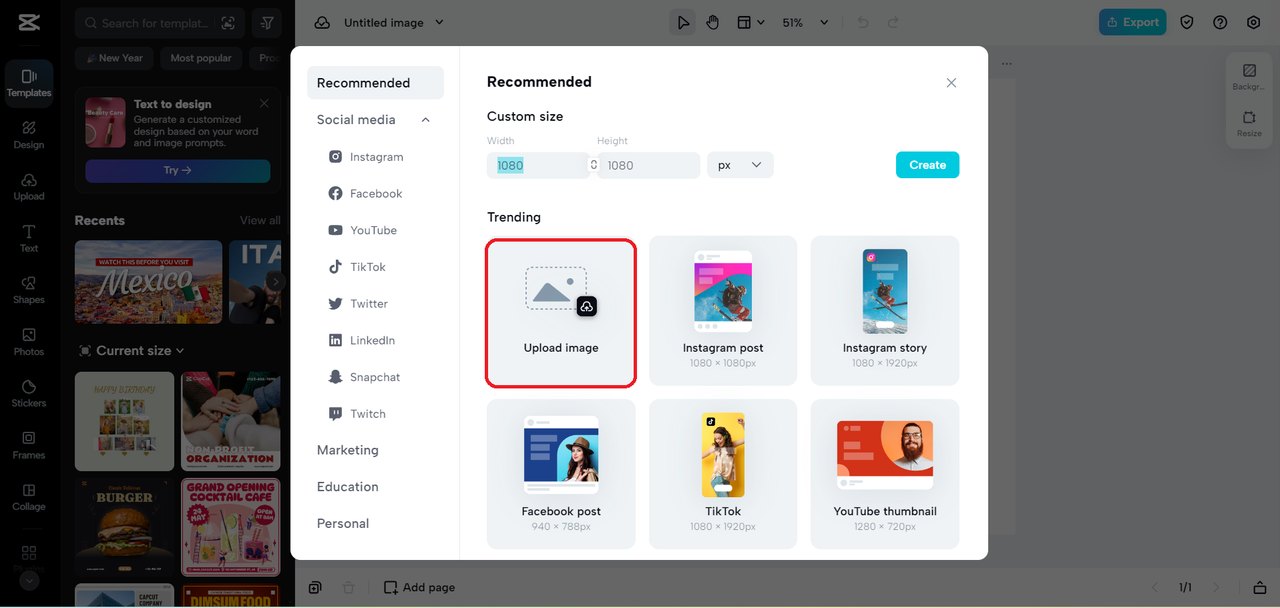The image size is (1280, 608).
Task: Click the Try button for Text to design
Action: coord(178,171)
